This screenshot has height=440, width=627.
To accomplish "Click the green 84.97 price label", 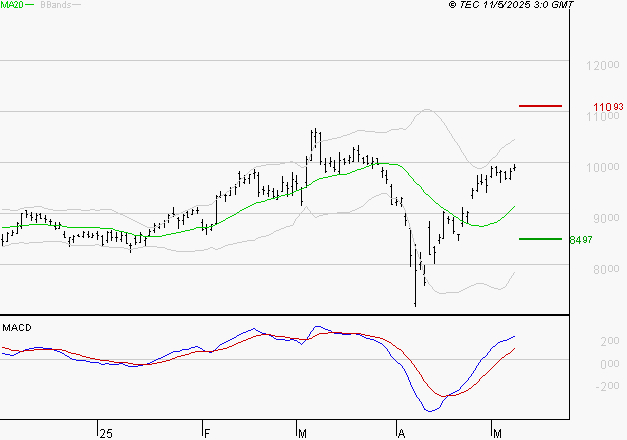I will pos(581,240).
